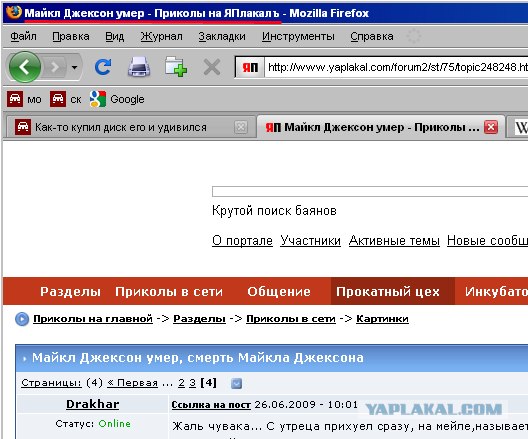This screenshot has height=439, width=528.
Task: Open the Журнал menu
Action: coord(162,36)
